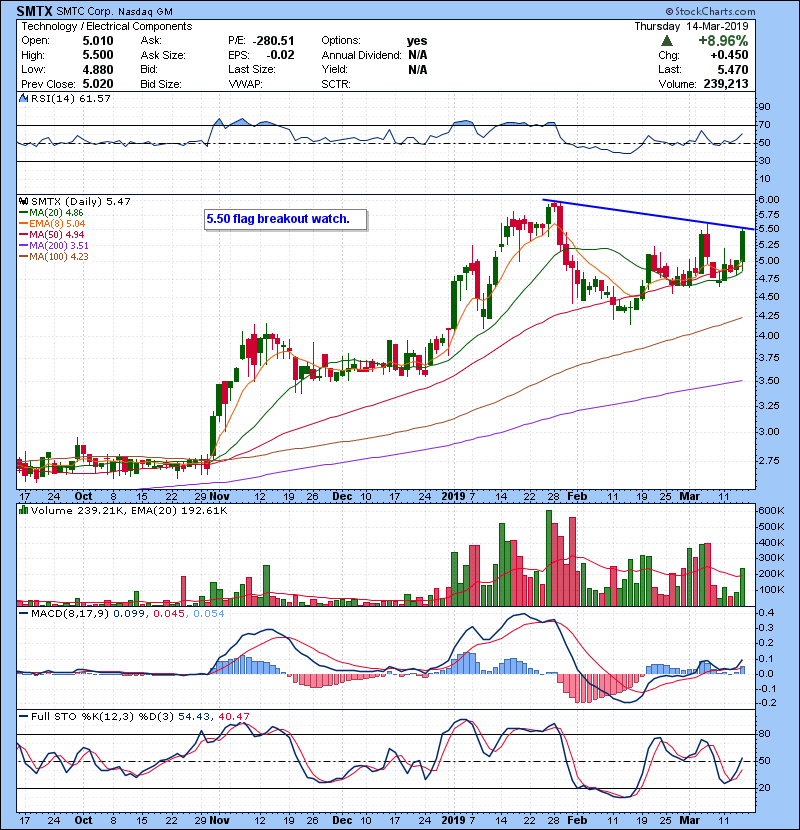Image resolution: width=800 pixels, height=830 pixels.
Task: Click the stochastic %K value 54.43
Action: (x=195, y=716)
